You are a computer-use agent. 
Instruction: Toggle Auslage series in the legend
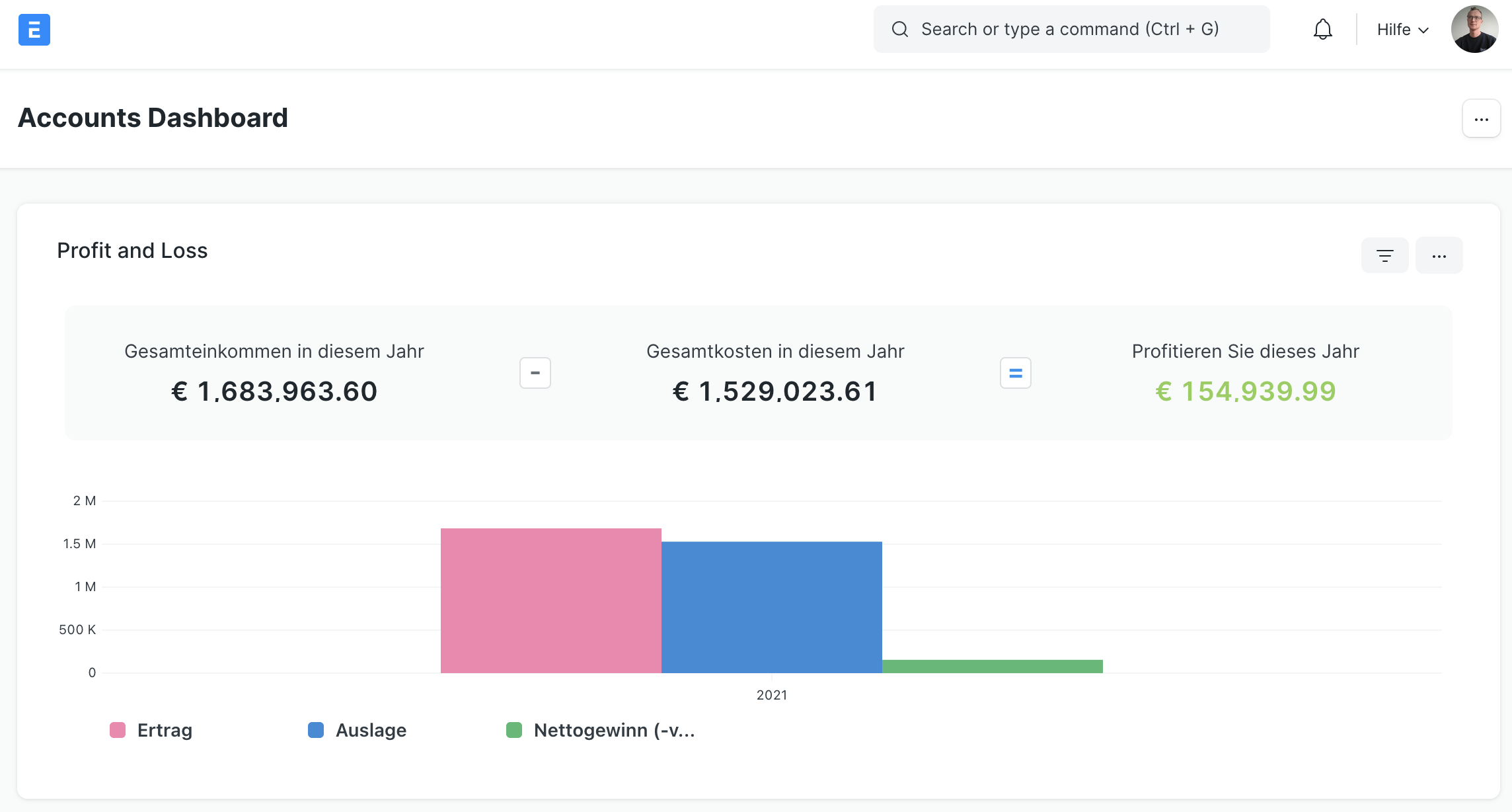(x=371, y=730)
